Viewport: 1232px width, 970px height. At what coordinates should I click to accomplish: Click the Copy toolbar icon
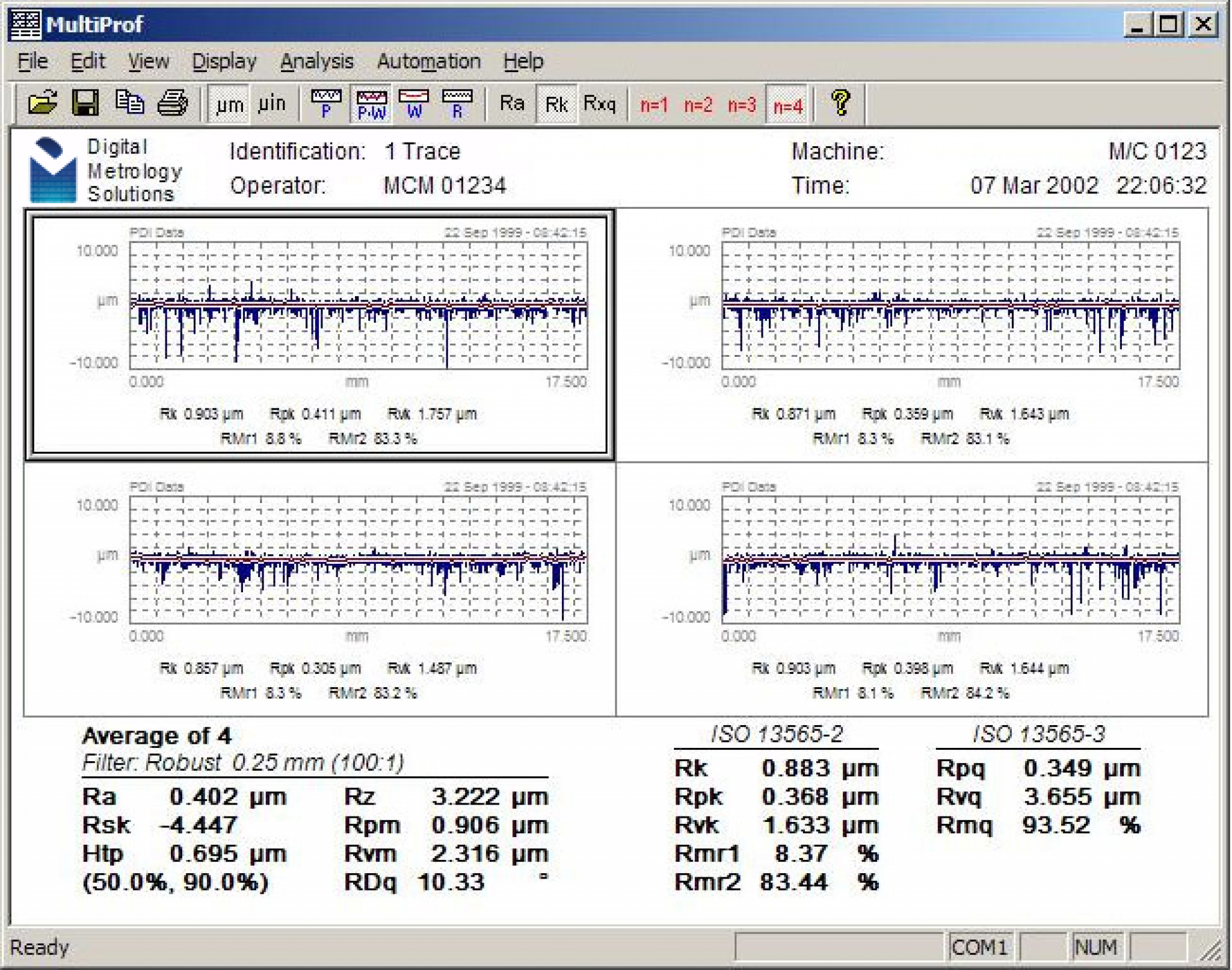[129, 103]
